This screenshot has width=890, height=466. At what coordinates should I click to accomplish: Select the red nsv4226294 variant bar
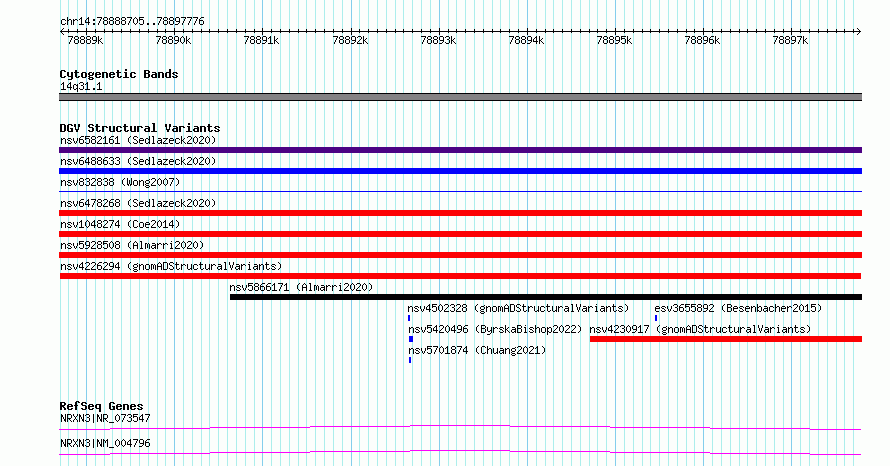tap(460, 276)
